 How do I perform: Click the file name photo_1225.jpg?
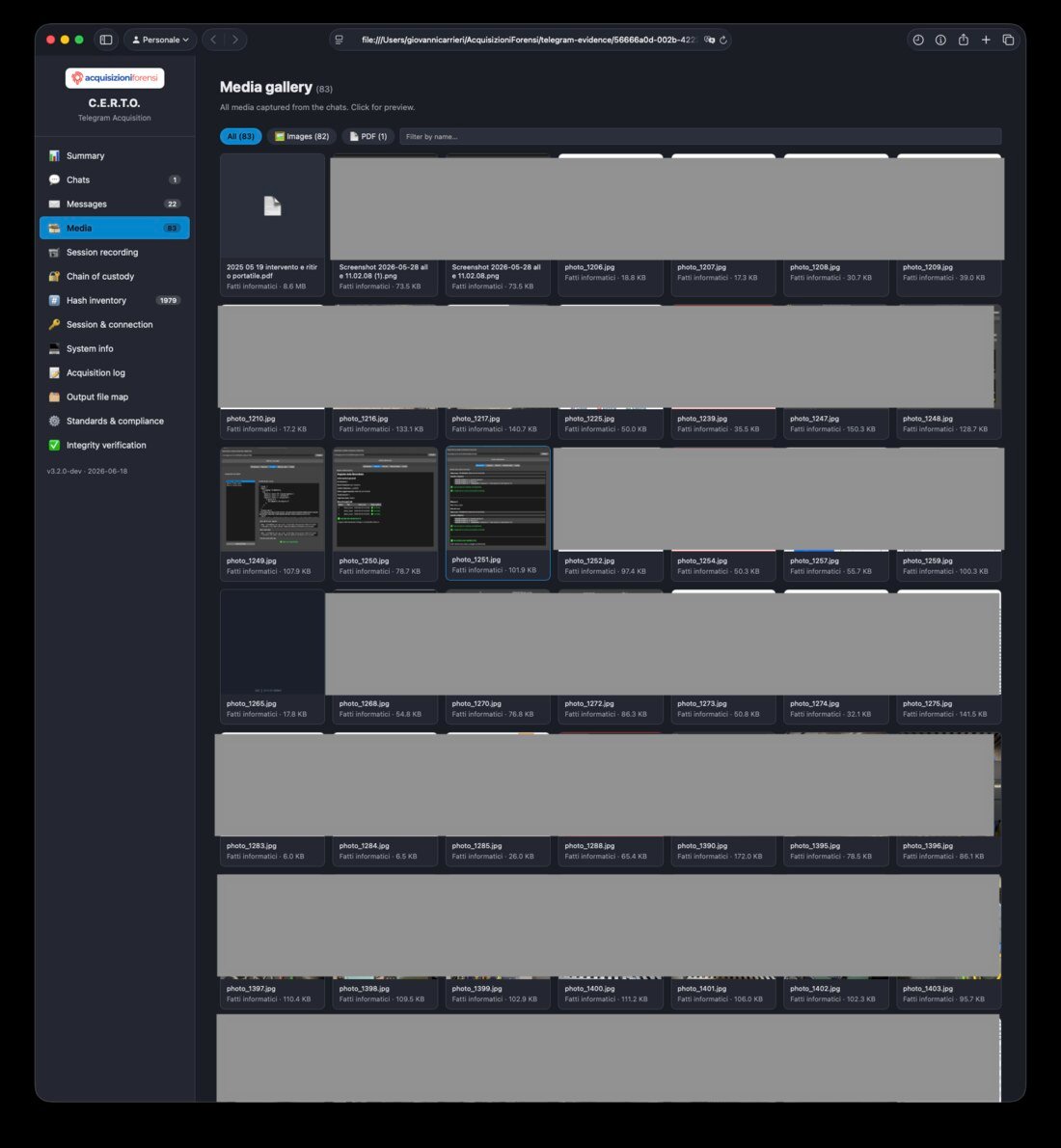pyautogui.click(x=589, y=419)
